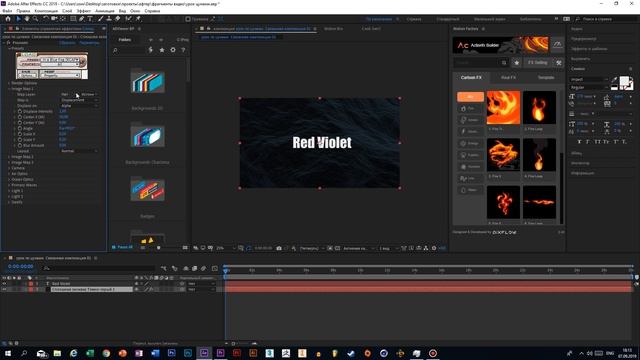The width and height of the screenshot is (640, 360).
Task: Open Chrome from the taskbar
Action: click(x=106, y=353)
